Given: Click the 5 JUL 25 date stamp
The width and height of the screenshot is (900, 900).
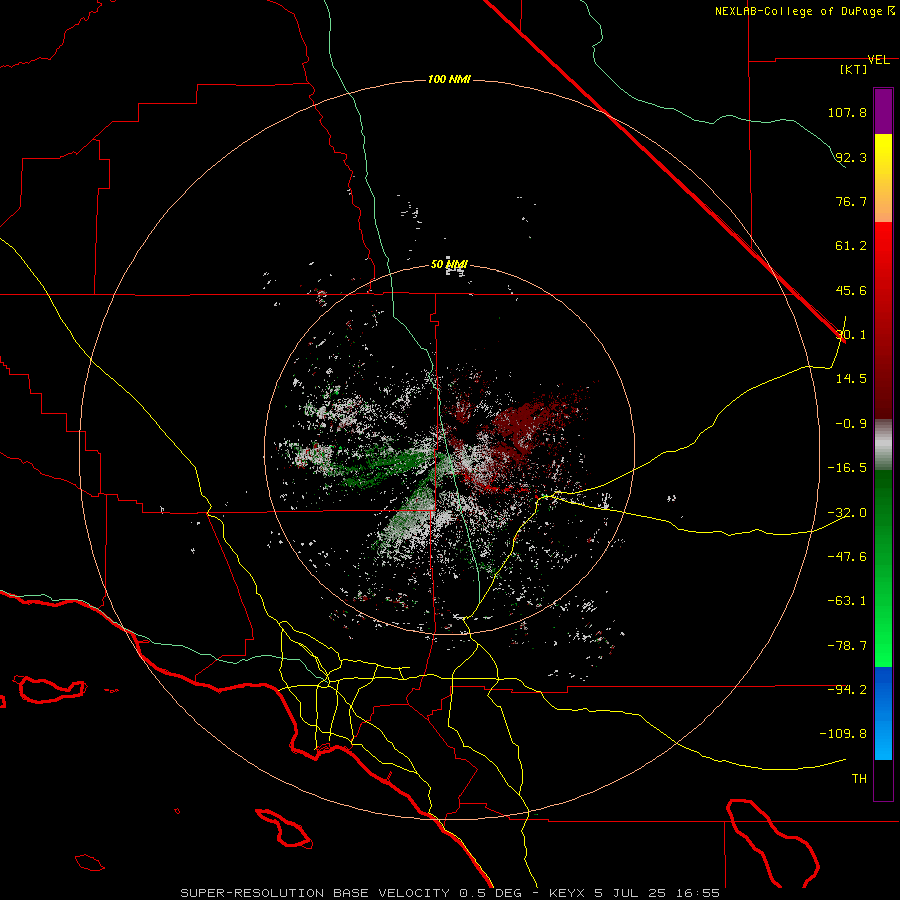Looking at the screenshot, I should [631, 893].
